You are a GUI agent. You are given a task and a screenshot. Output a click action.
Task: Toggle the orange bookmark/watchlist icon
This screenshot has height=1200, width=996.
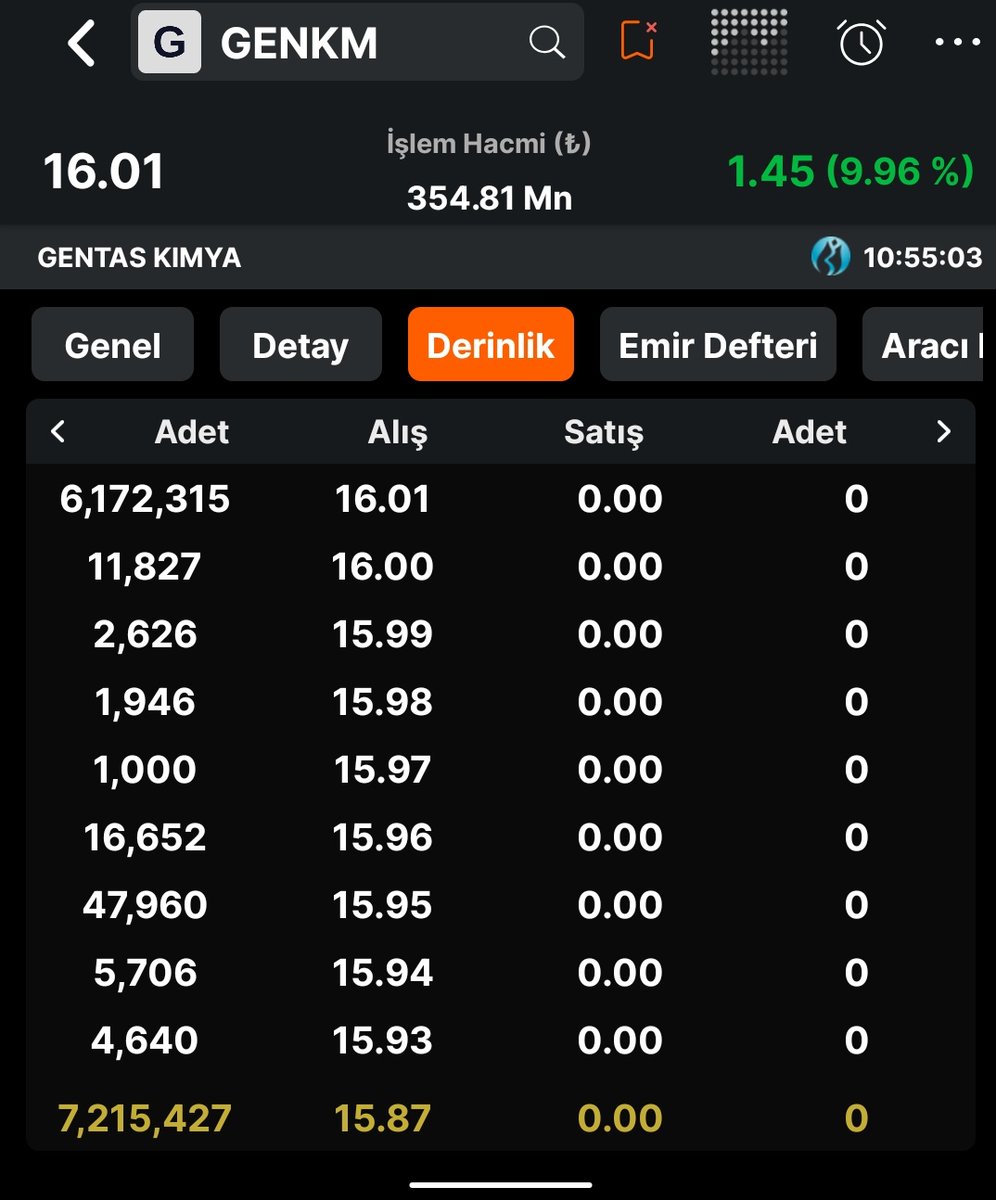[x=637, y=42]
